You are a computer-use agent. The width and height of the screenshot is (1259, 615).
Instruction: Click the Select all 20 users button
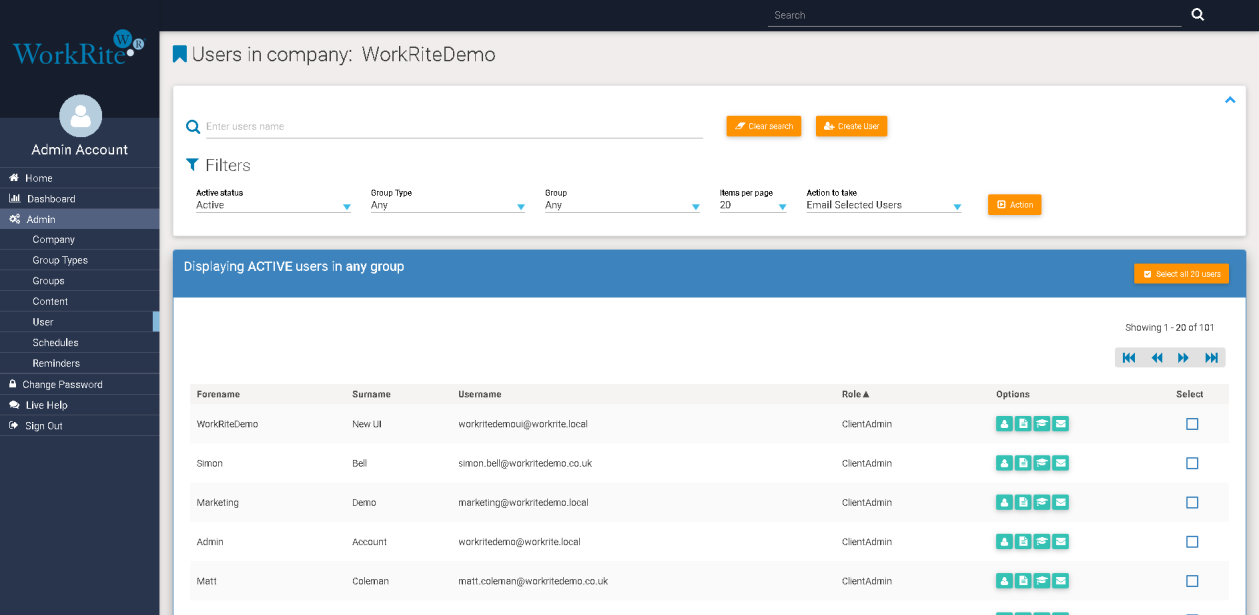[x=1181, y=274]
